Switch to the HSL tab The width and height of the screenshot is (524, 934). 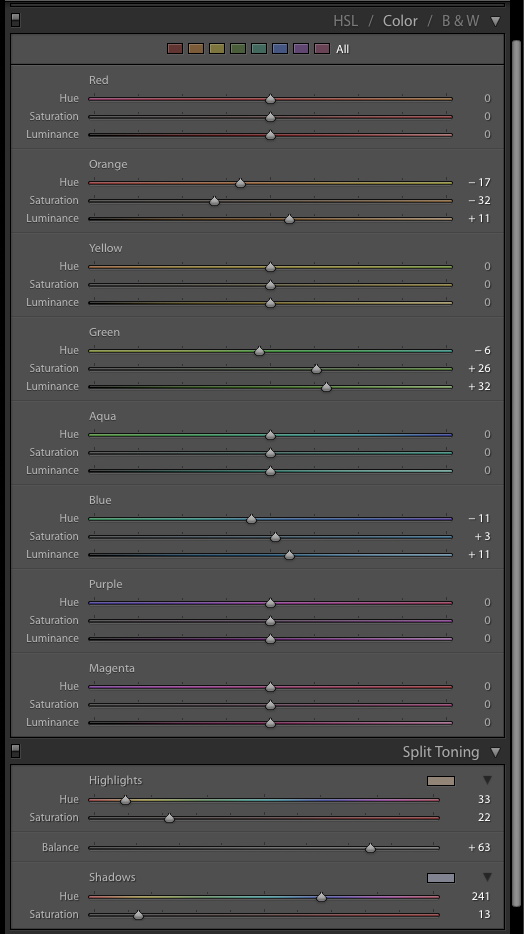pyautogui.click(x=345, y=21)
